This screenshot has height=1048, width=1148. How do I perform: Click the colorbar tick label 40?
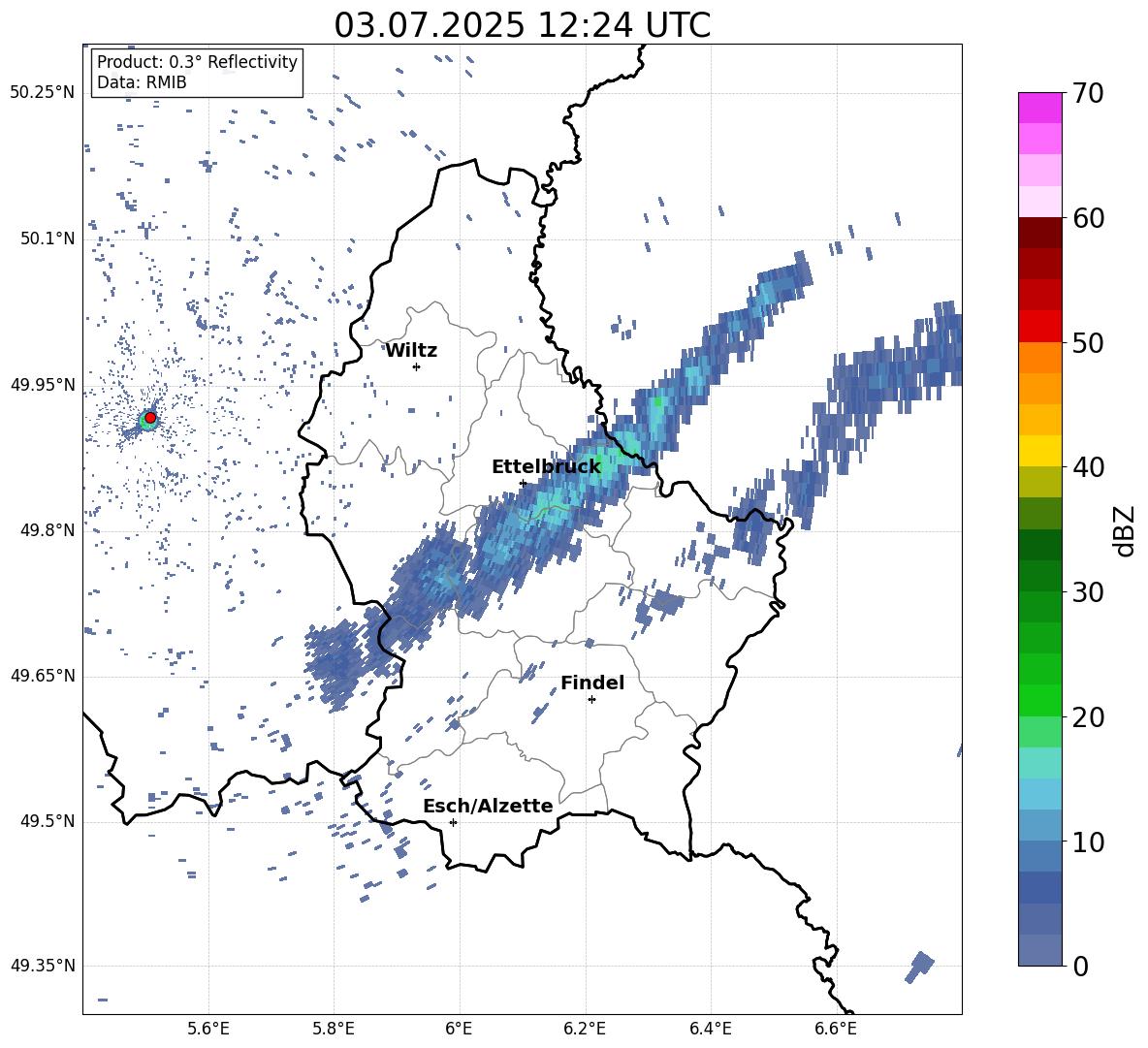coord(1088,467)
